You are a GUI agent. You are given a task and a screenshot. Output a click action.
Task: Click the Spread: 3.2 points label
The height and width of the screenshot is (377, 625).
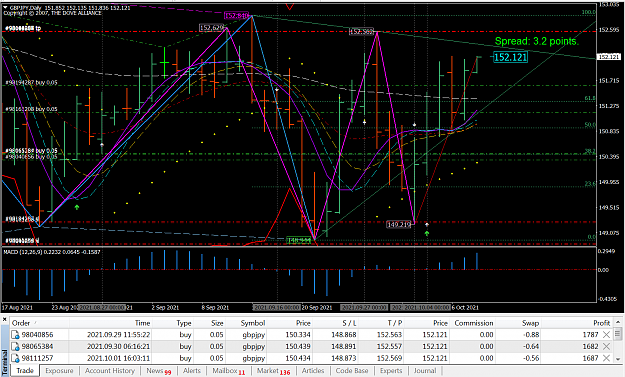pyautogui.click(x=536, y=41)
